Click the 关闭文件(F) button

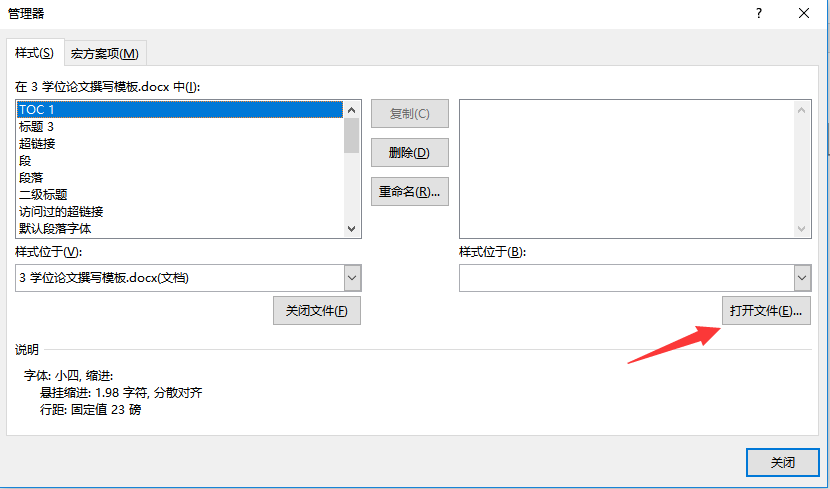click(x=316, y=311)
